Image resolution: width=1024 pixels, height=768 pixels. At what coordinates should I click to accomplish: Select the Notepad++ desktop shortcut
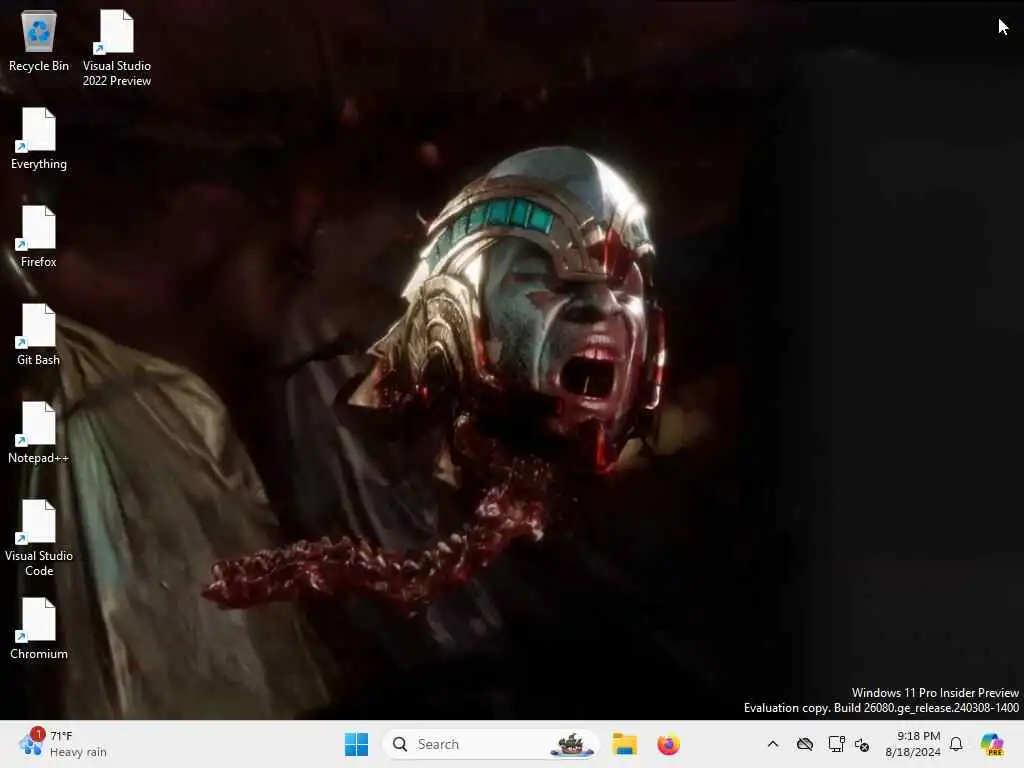(x=39, y=432)
